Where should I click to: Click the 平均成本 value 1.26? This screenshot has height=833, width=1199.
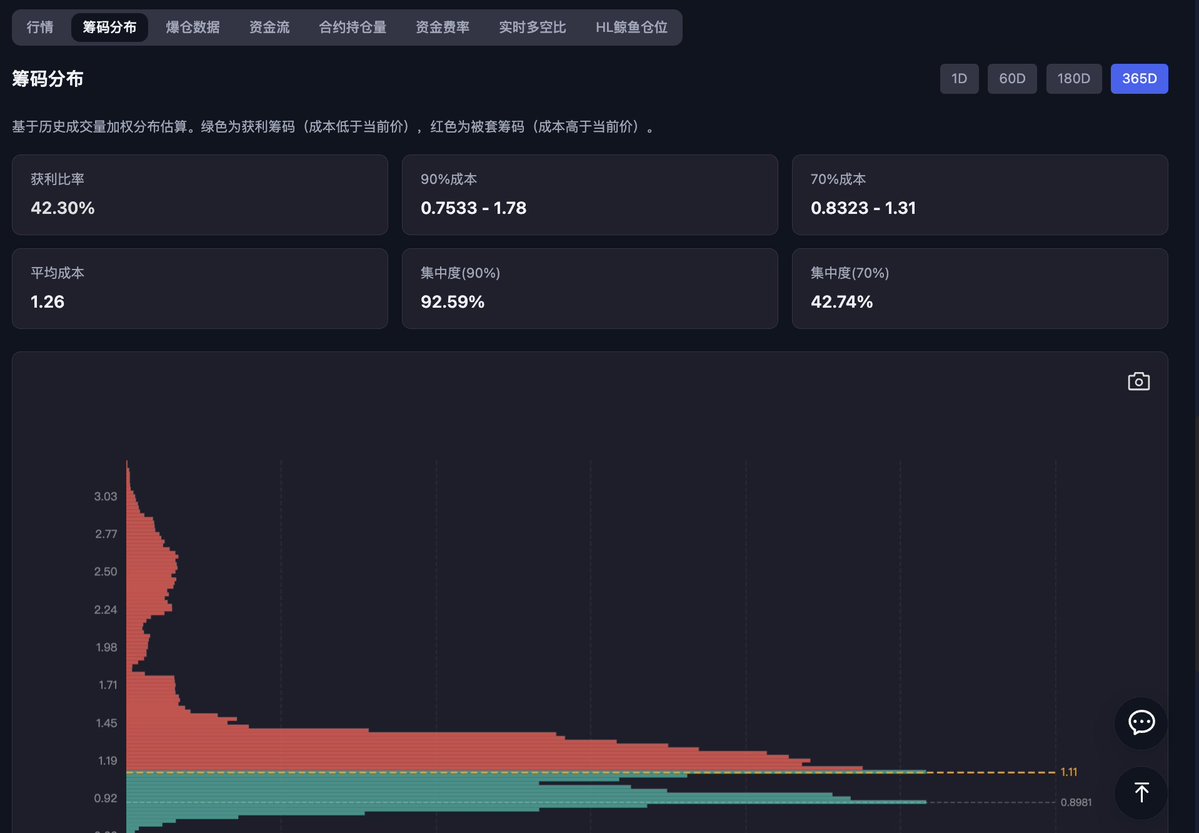point(47,302)
